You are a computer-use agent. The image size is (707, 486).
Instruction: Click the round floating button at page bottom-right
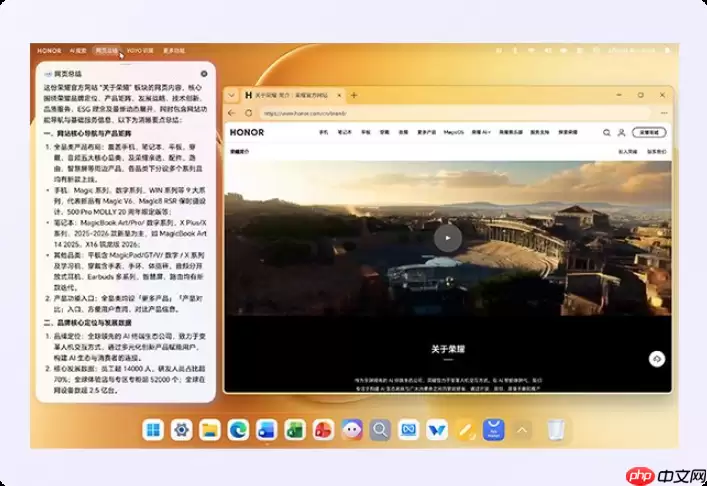[x=657, y=359]
